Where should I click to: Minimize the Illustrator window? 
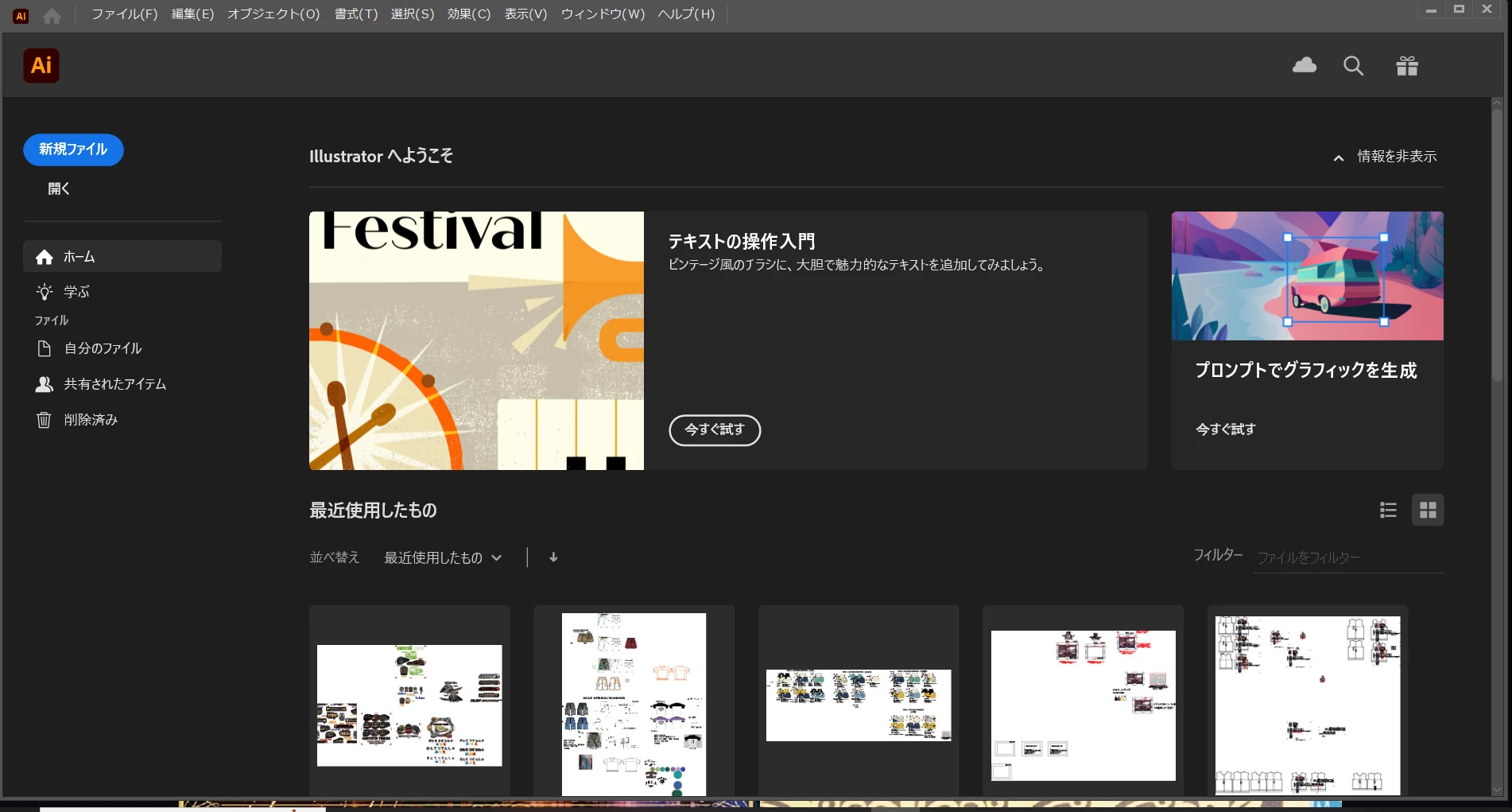pyautogui.click(x=1431, y=10)
